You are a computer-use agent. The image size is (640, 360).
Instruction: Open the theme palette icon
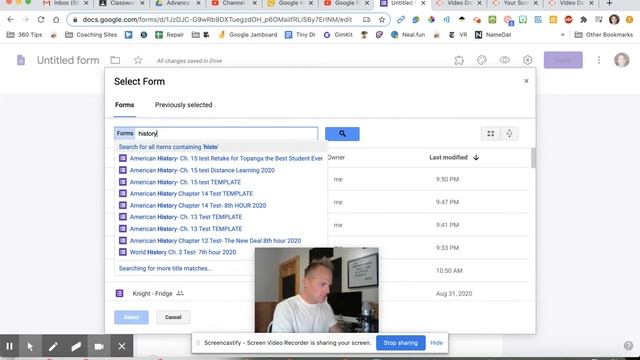pos(482,60)
